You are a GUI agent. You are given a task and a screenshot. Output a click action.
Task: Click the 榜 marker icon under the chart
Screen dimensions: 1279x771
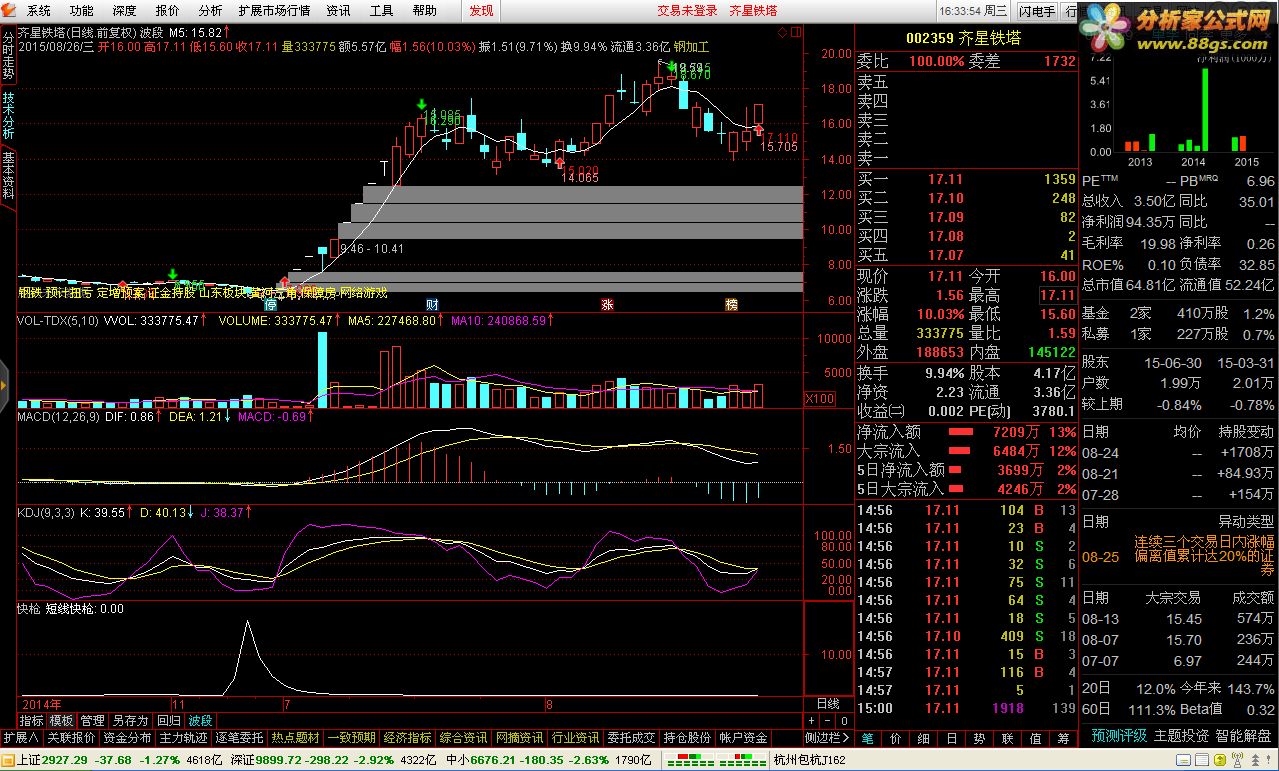[732, 304]
